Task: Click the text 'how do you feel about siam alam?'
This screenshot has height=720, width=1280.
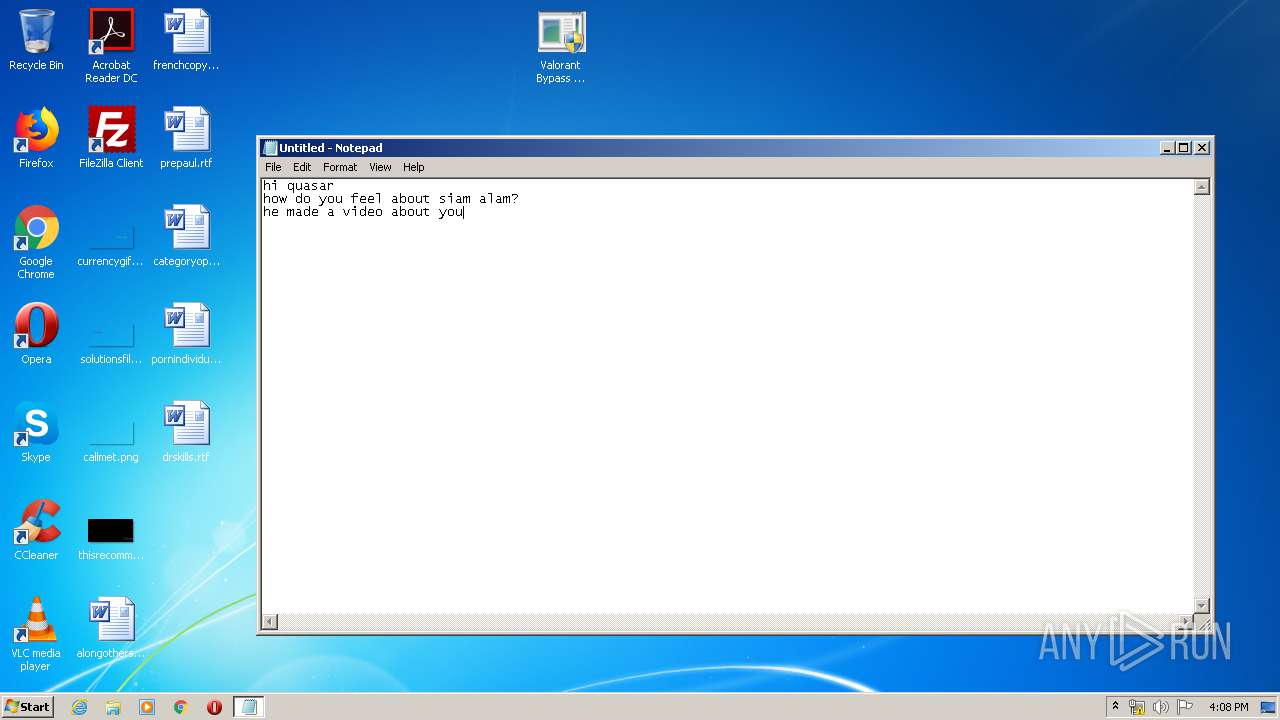Action: pyautogui.click(x=391, y=199)
